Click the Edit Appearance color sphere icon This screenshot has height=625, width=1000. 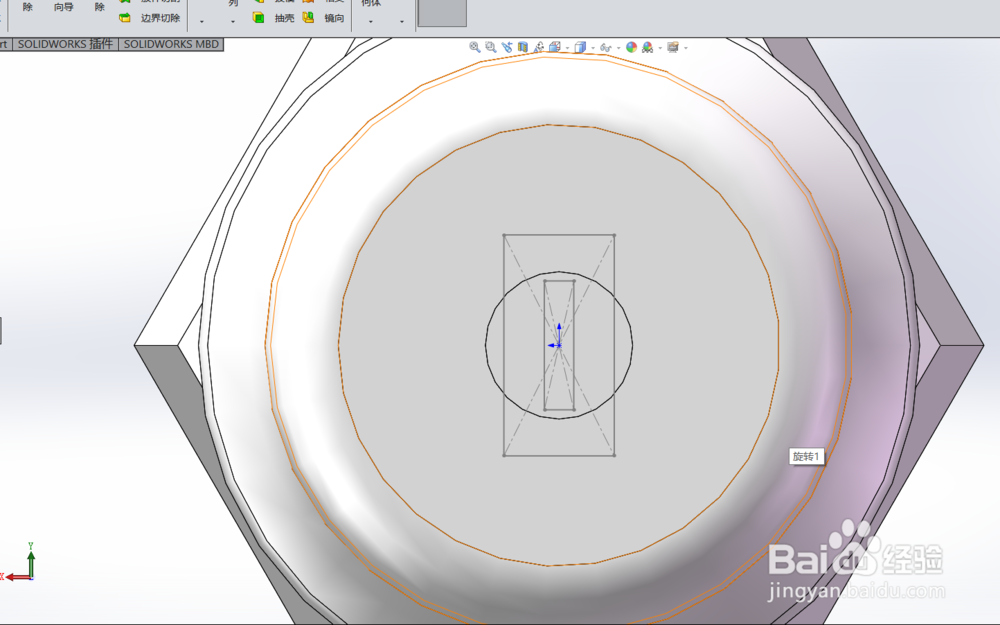point(631,47)
